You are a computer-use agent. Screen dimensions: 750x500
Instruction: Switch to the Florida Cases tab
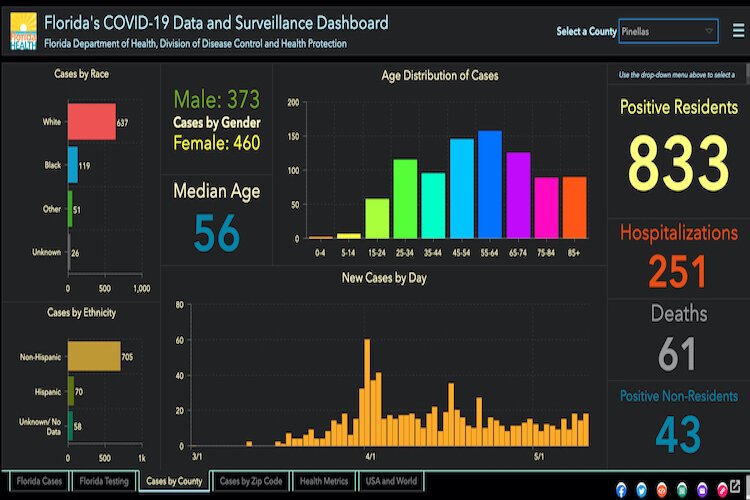(x=38, y=481)
